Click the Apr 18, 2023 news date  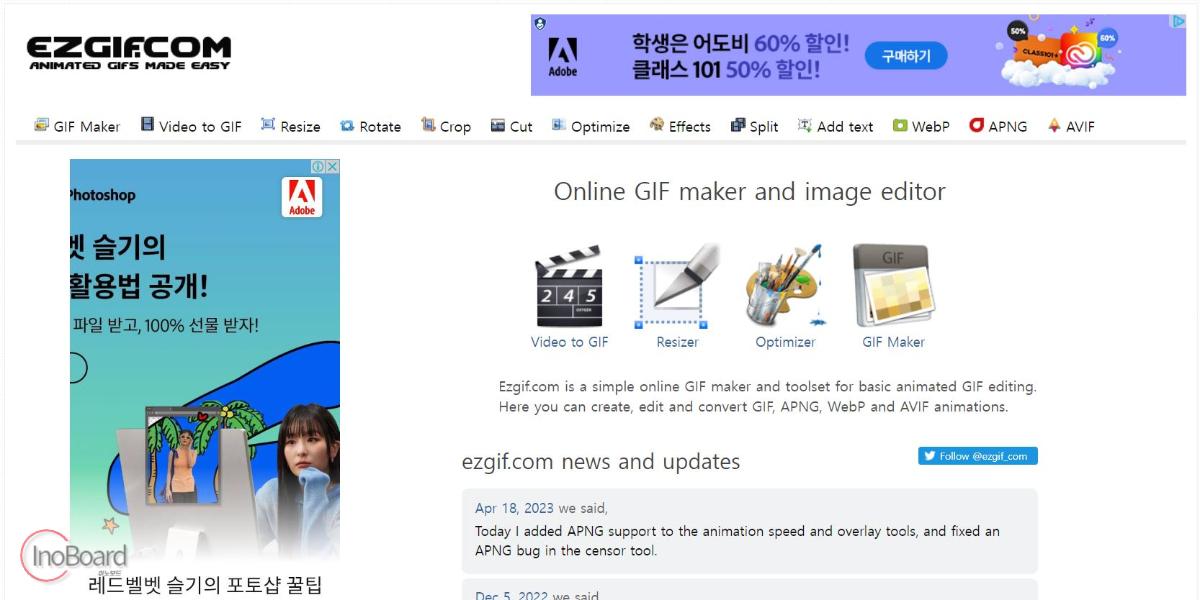tap(515, 508)
